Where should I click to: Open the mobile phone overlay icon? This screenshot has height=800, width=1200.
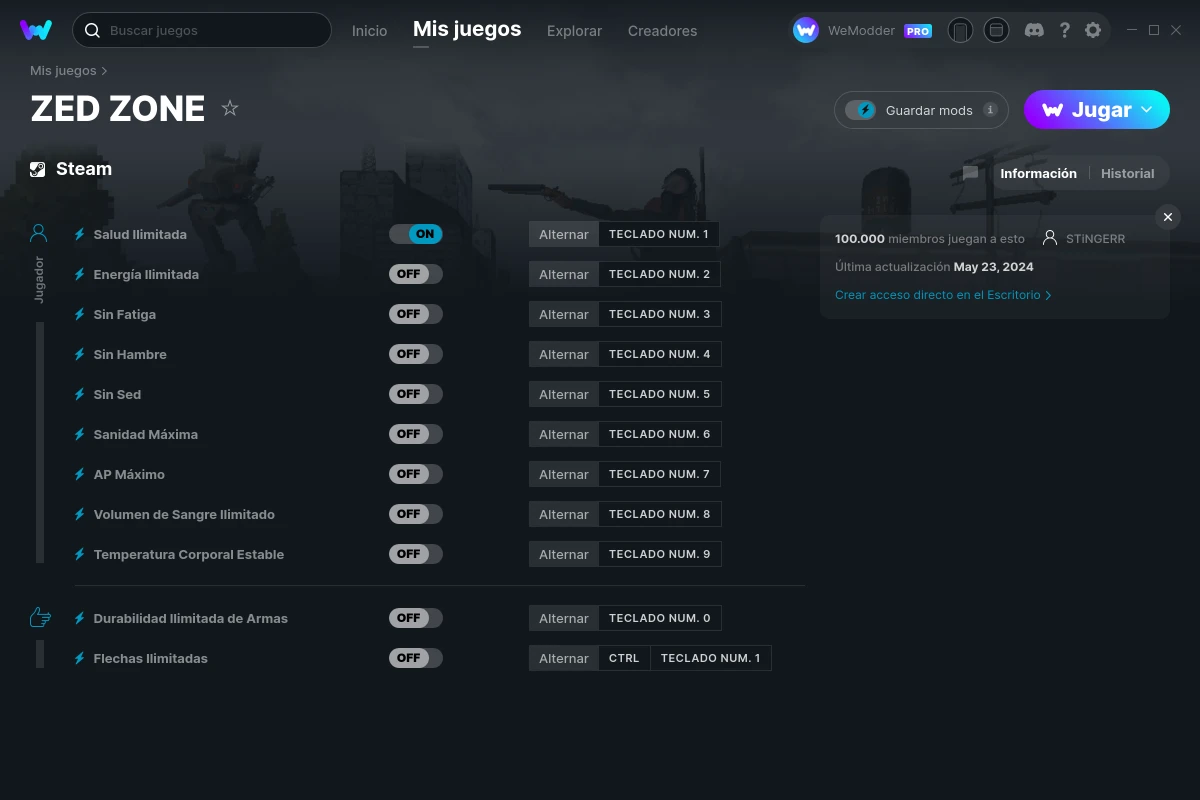[x=960, y=31]
